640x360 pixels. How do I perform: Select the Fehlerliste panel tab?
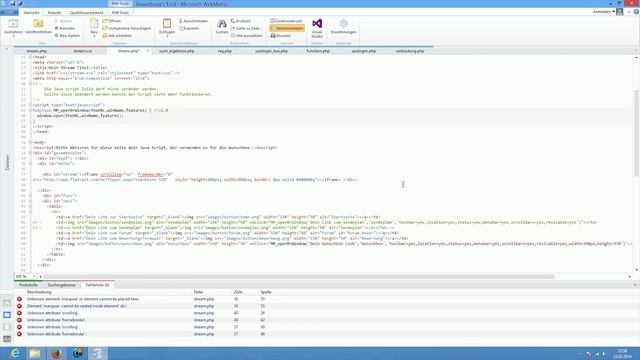click(x=97, y=285)
